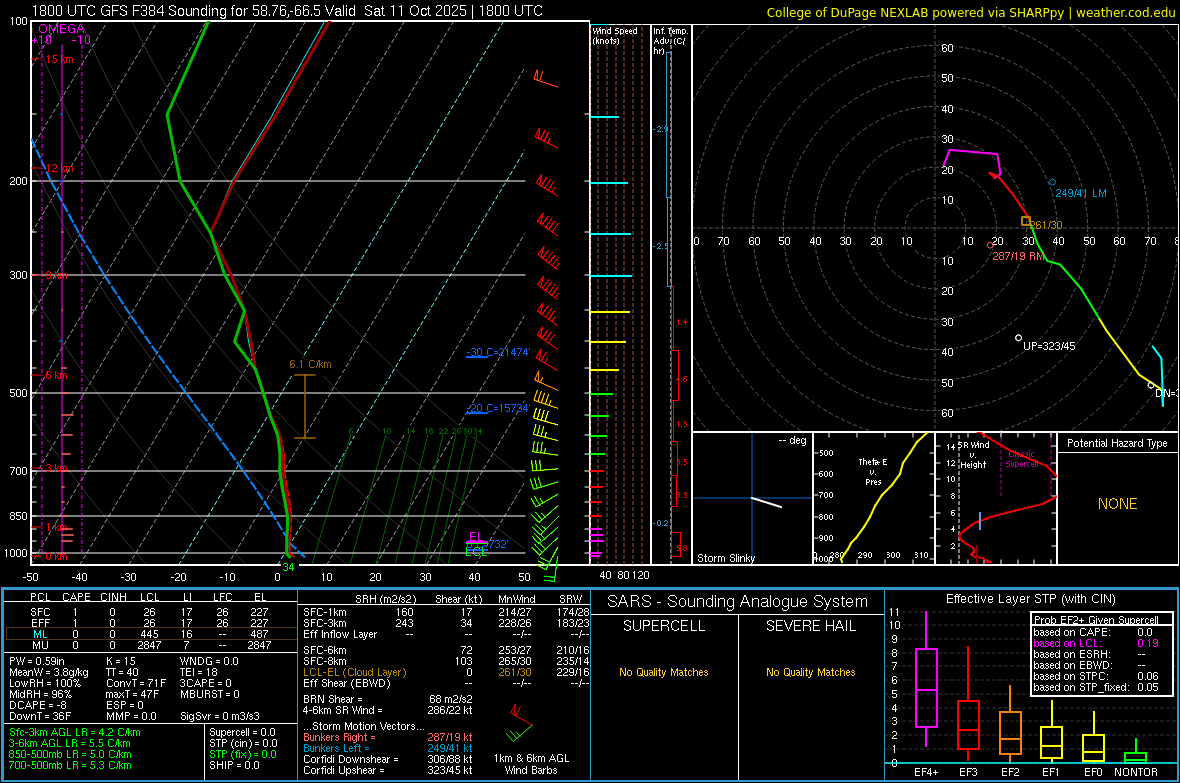Select the SFC parcel row
This screenshot has height=783, width=1180.
pos(150,612)
